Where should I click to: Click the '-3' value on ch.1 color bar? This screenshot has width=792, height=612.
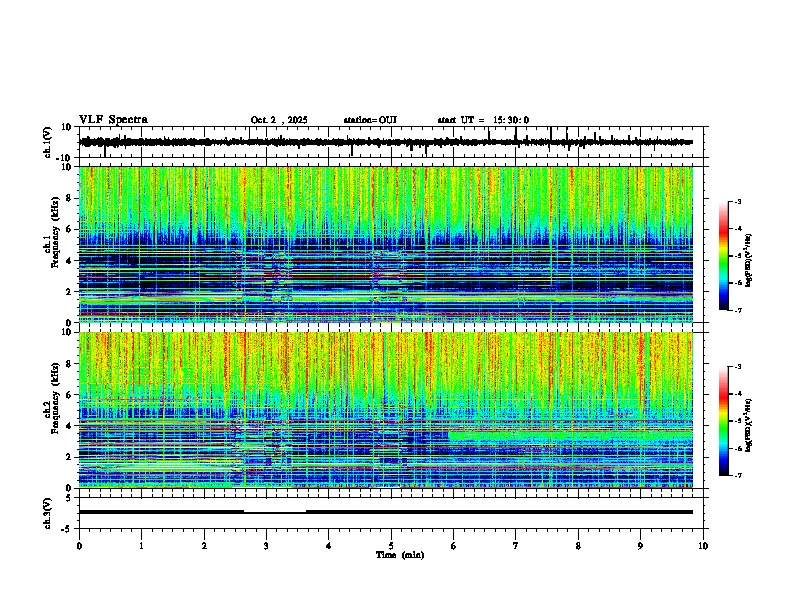coord(737,202)
